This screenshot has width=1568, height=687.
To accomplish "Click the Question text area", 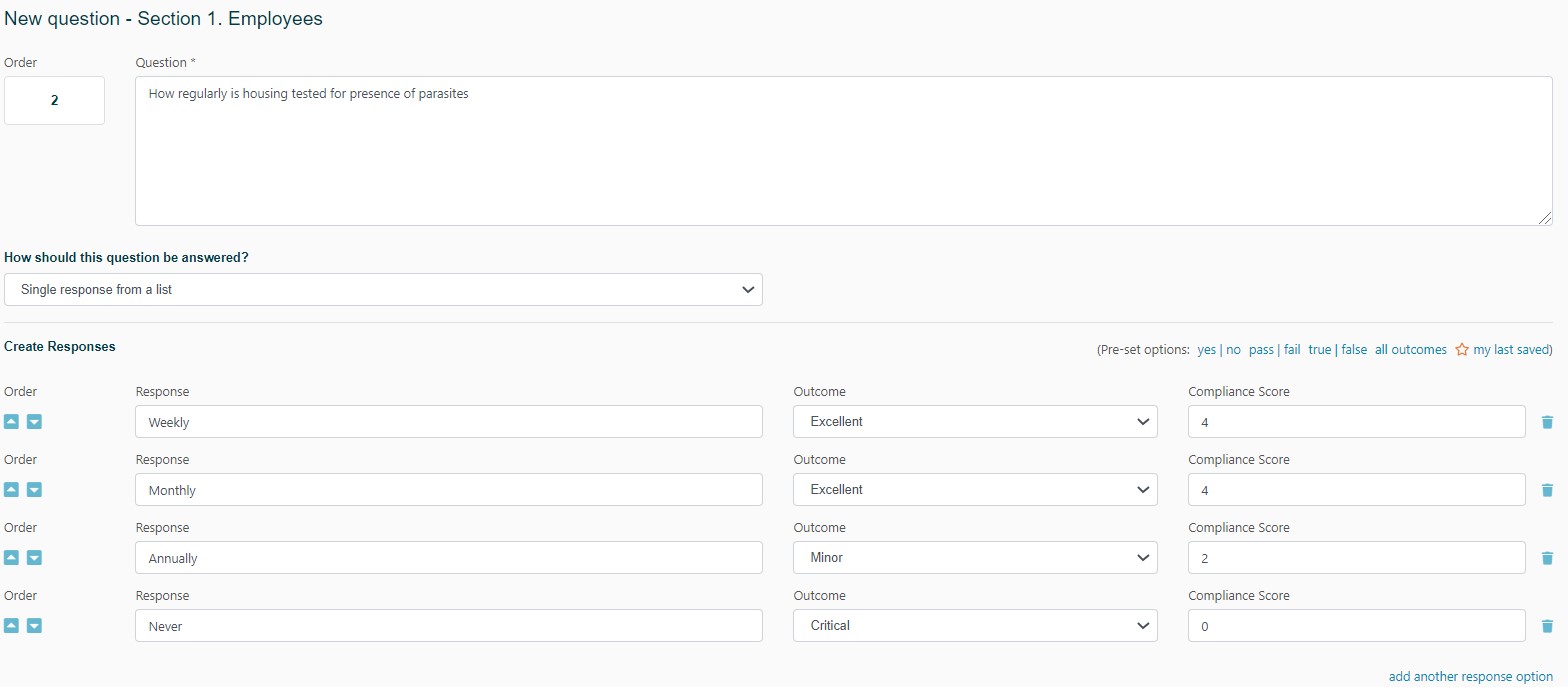I will coord(843,151).
